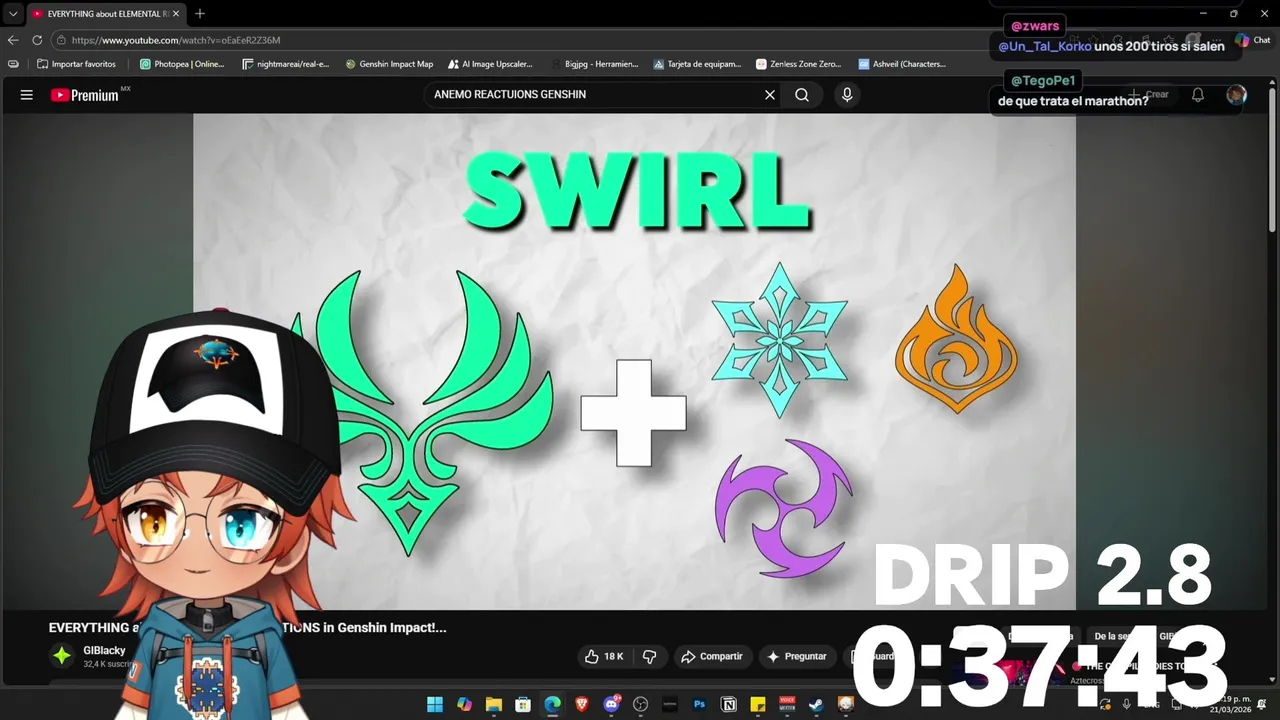Open Steam from taskbar

[x=817, y=704]
